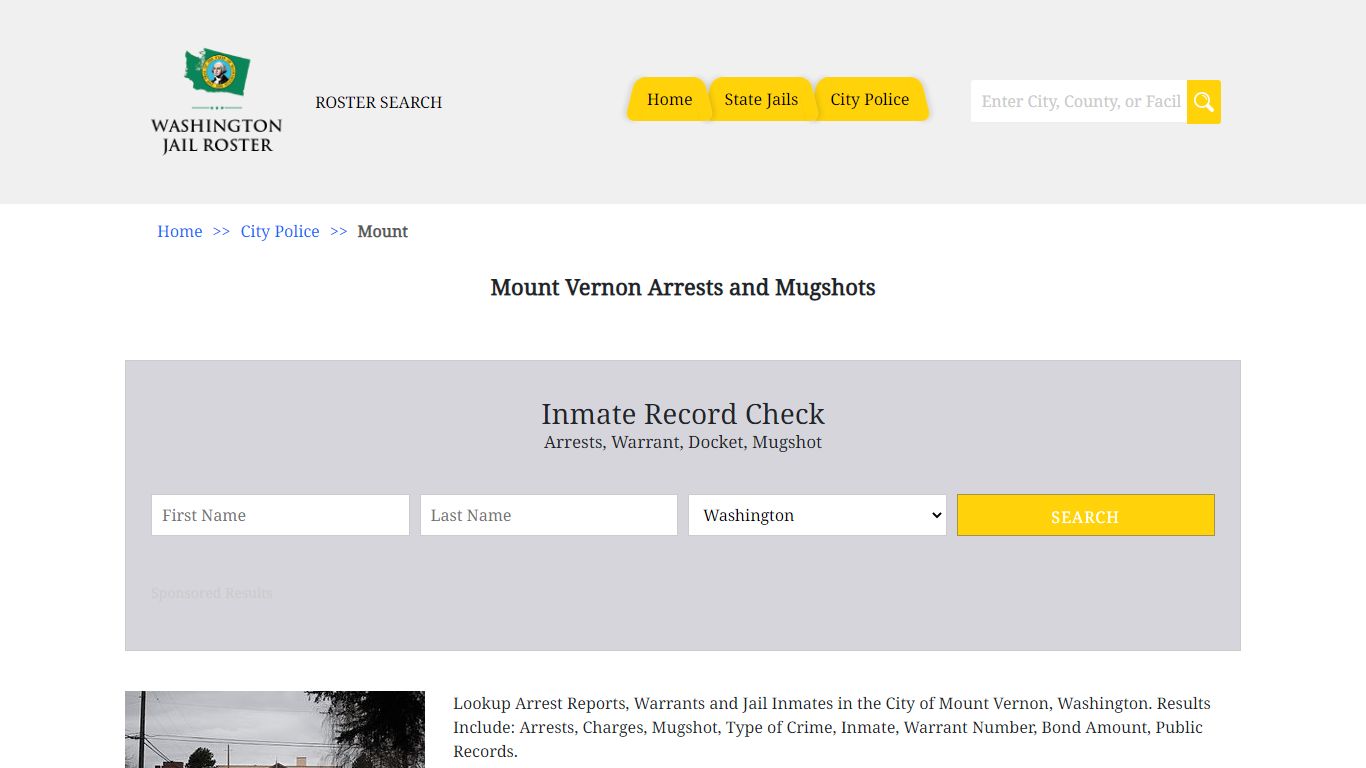
Task: Open the City Police navigation tab
Action: click(x=870, y=99)
